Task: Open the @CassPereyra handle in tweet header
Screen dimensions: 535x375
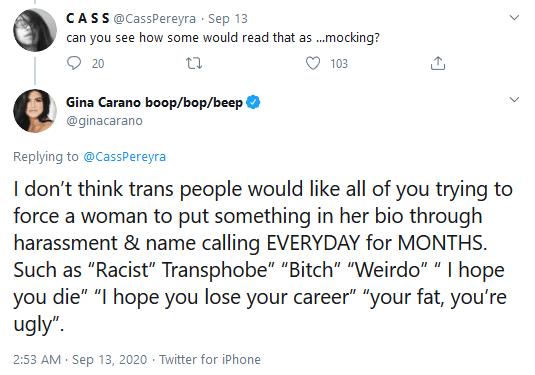Action: coord(155,19)
